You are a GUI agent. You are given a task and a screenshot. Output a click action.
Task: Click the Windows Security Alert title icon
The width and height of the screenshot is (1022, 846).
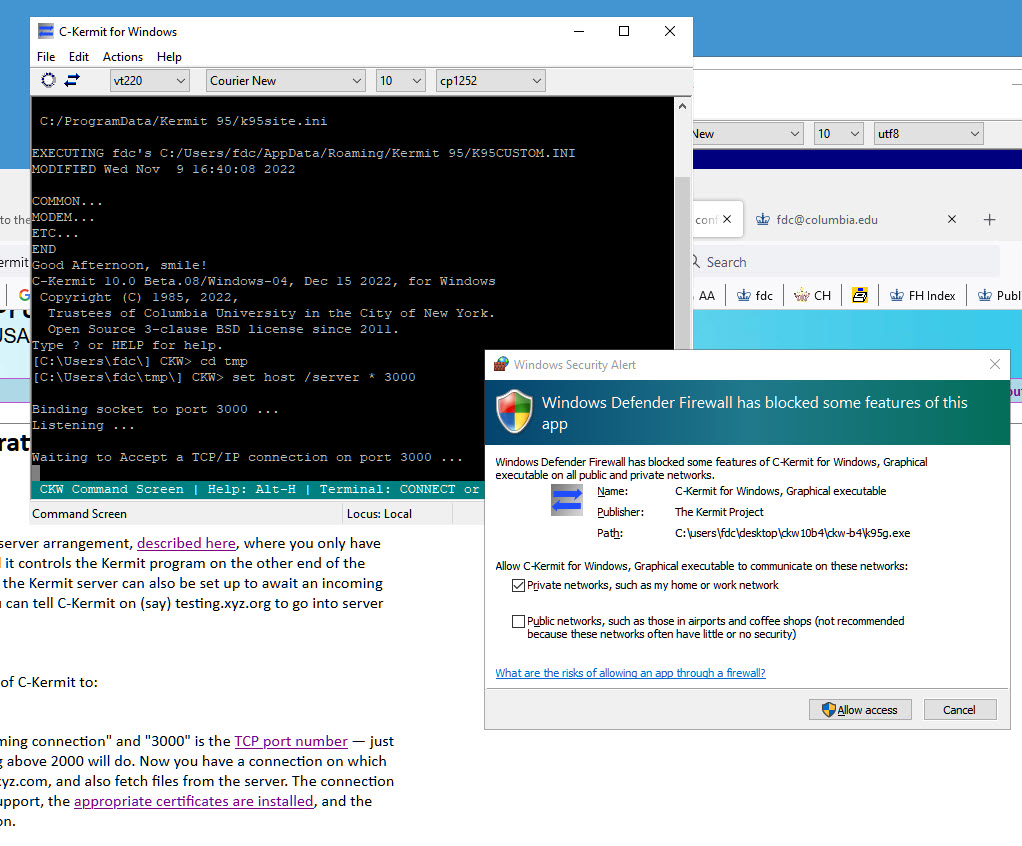[501, 364]
